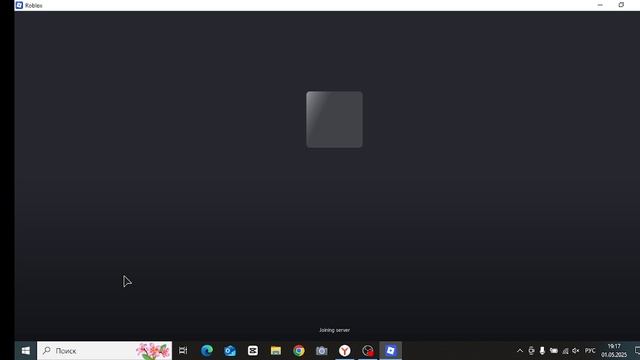This screenshot has height=360, width=640.
Task: Launch Google Chrome from the taskbar
Action: click(x=299, y=351)
